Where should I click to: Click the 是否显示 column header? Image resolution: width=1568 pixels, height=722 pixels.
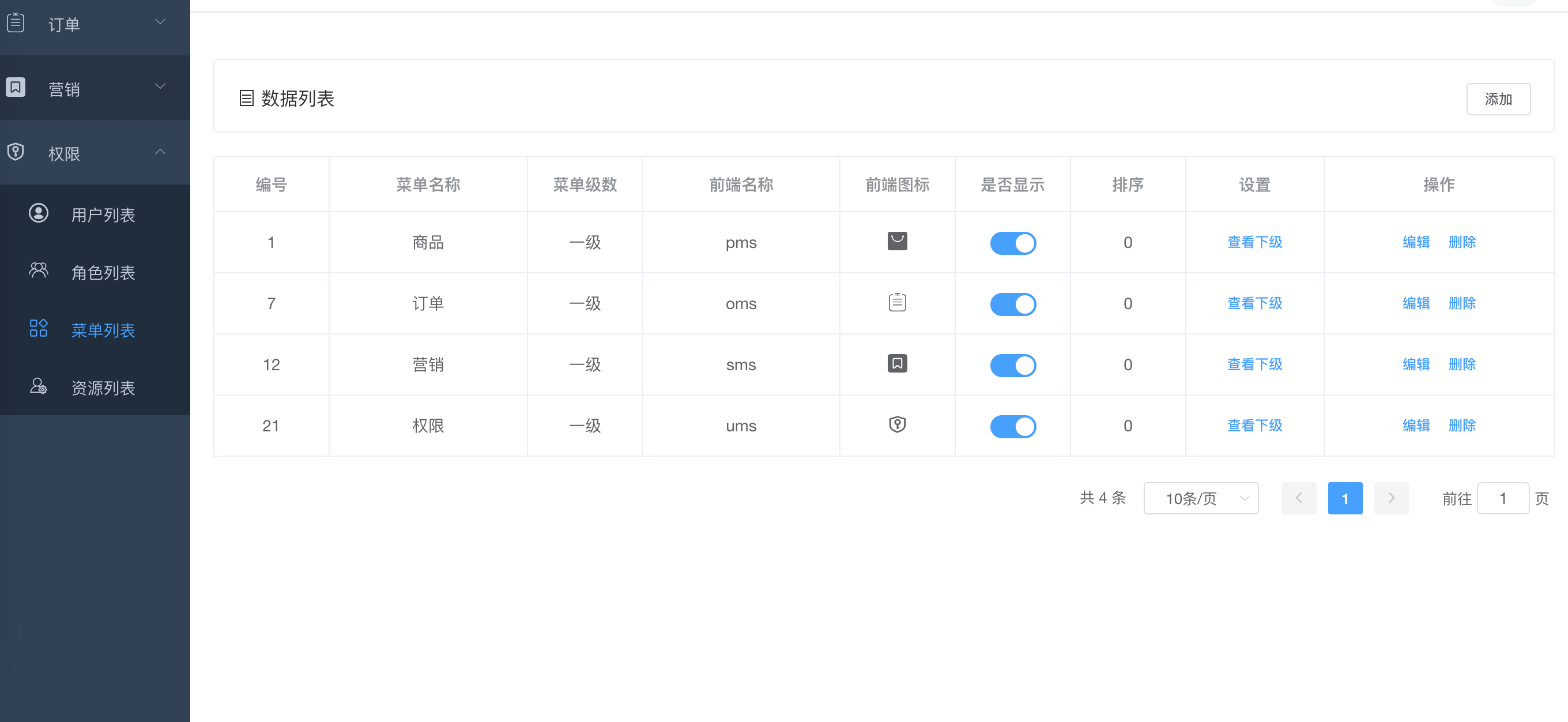click(1012, 185)
